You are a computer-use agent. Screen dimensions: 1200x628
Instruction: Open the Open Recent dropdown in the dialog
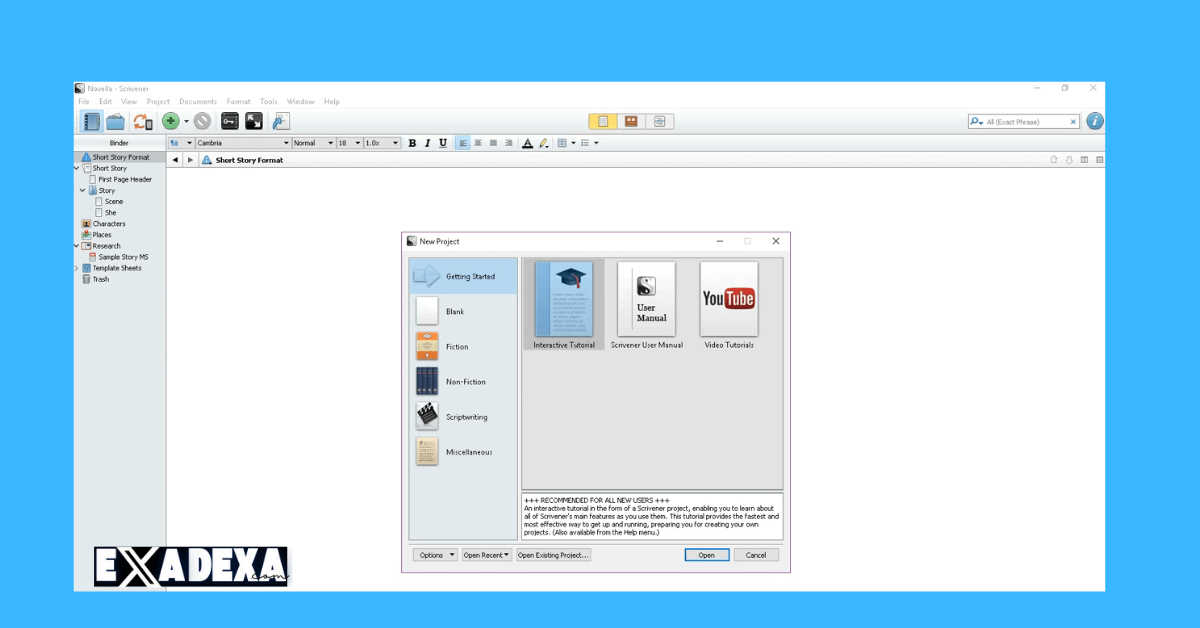point(487,555)
